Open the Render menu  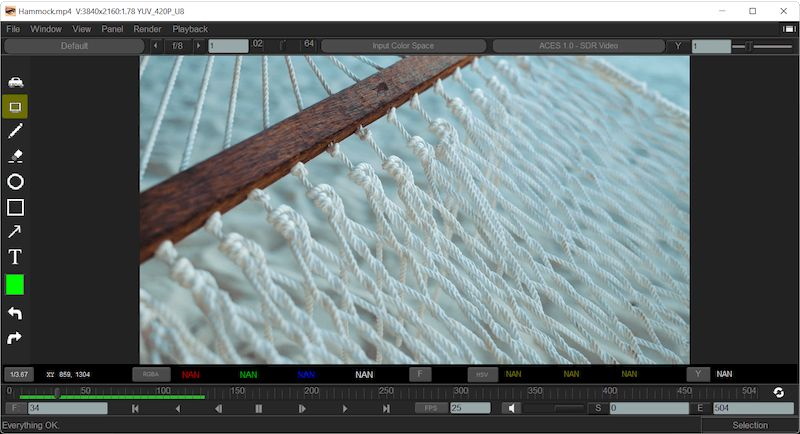coord(147,29)
